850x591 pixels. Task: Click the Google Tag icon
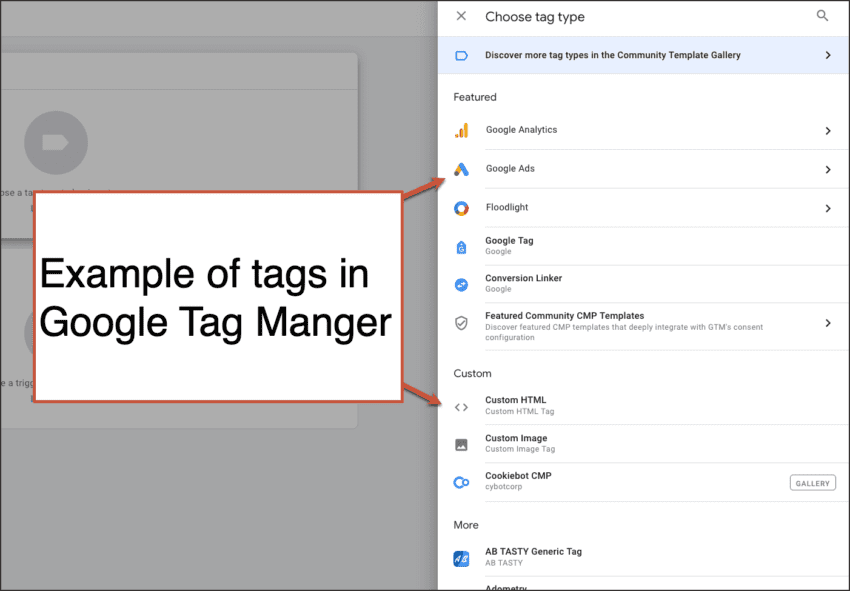pos(461,245)
